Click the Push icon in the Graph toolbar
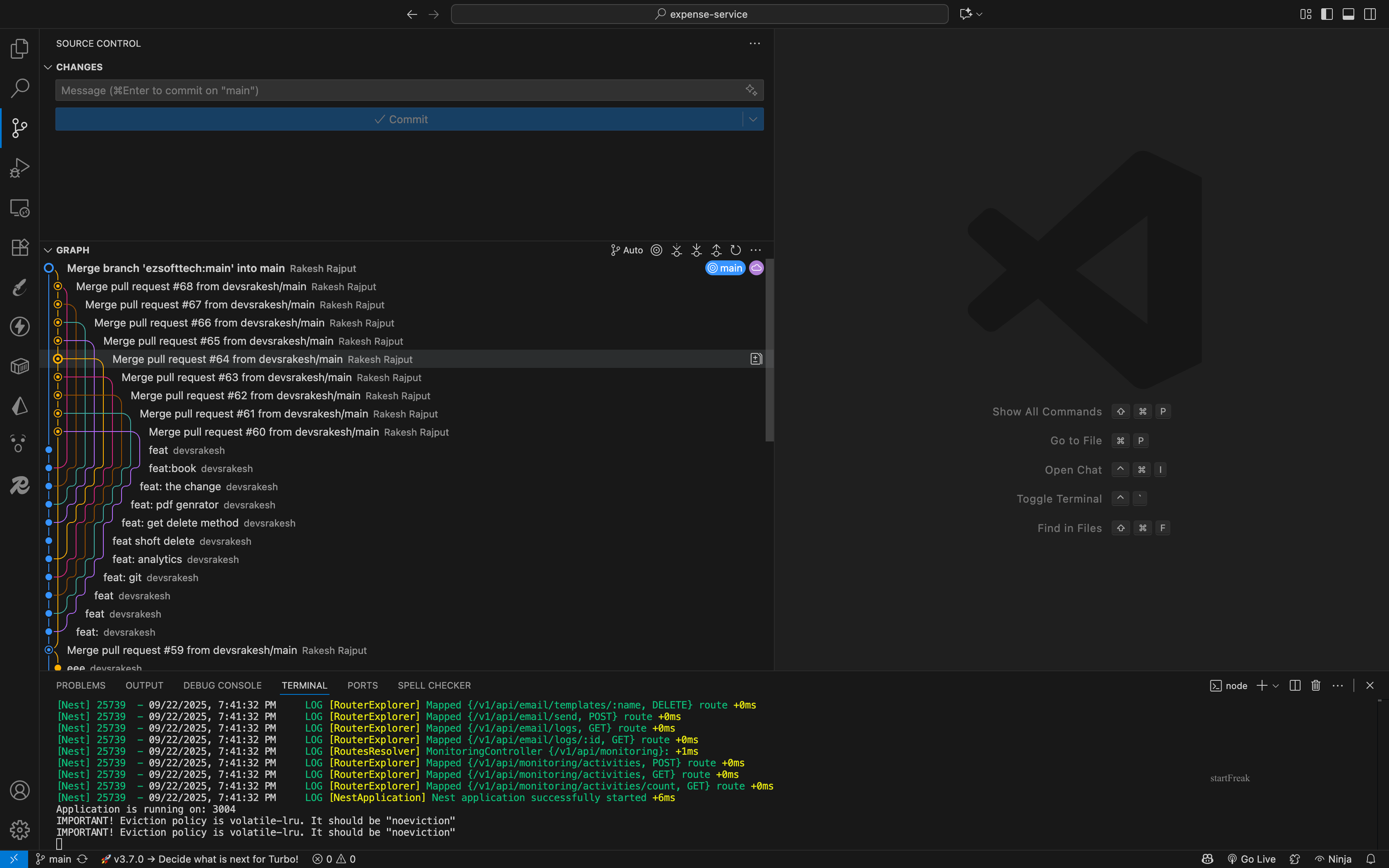 716,250
